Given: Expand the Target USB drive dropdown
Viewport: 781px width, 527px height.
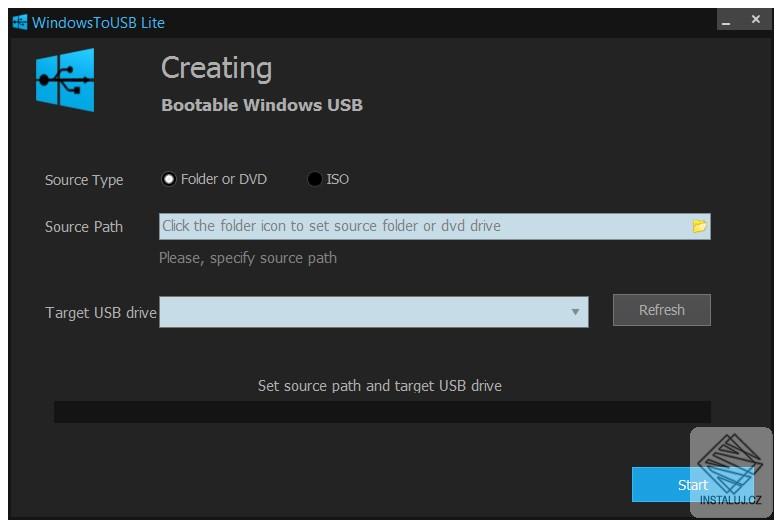Looking at the screenshot, I should (575, 312).
